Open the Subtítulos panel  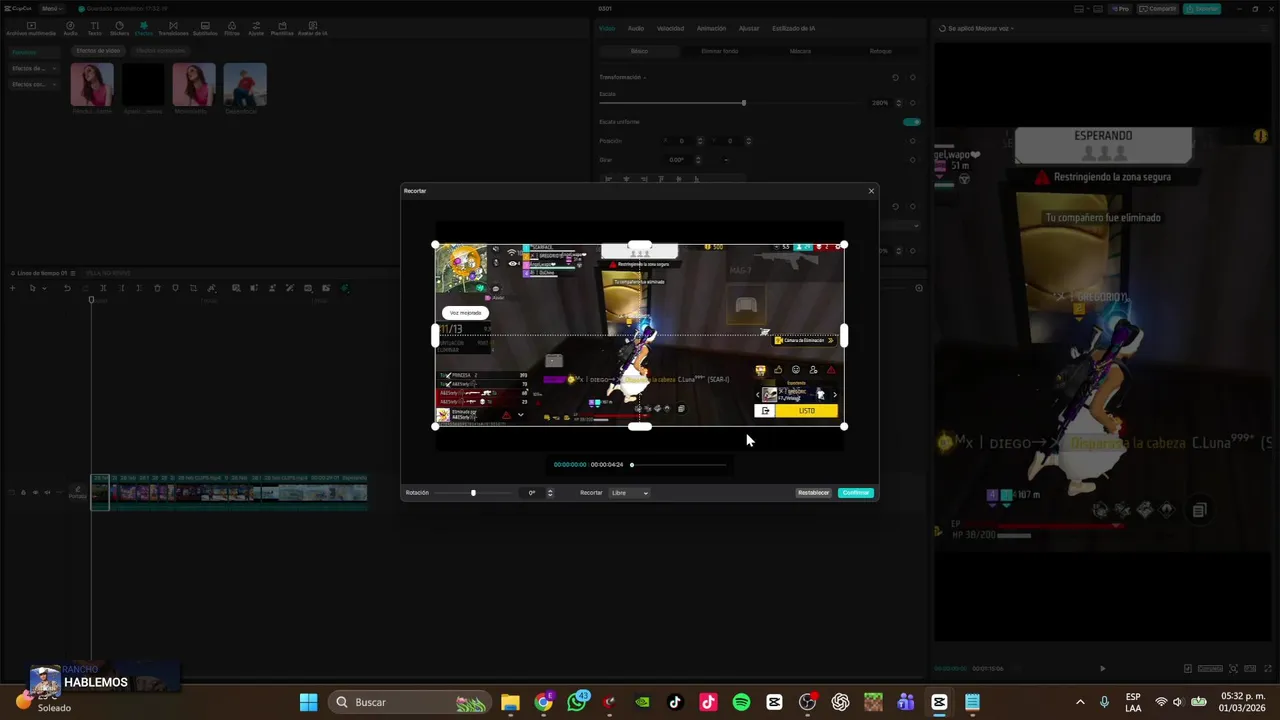click(204, 28)
